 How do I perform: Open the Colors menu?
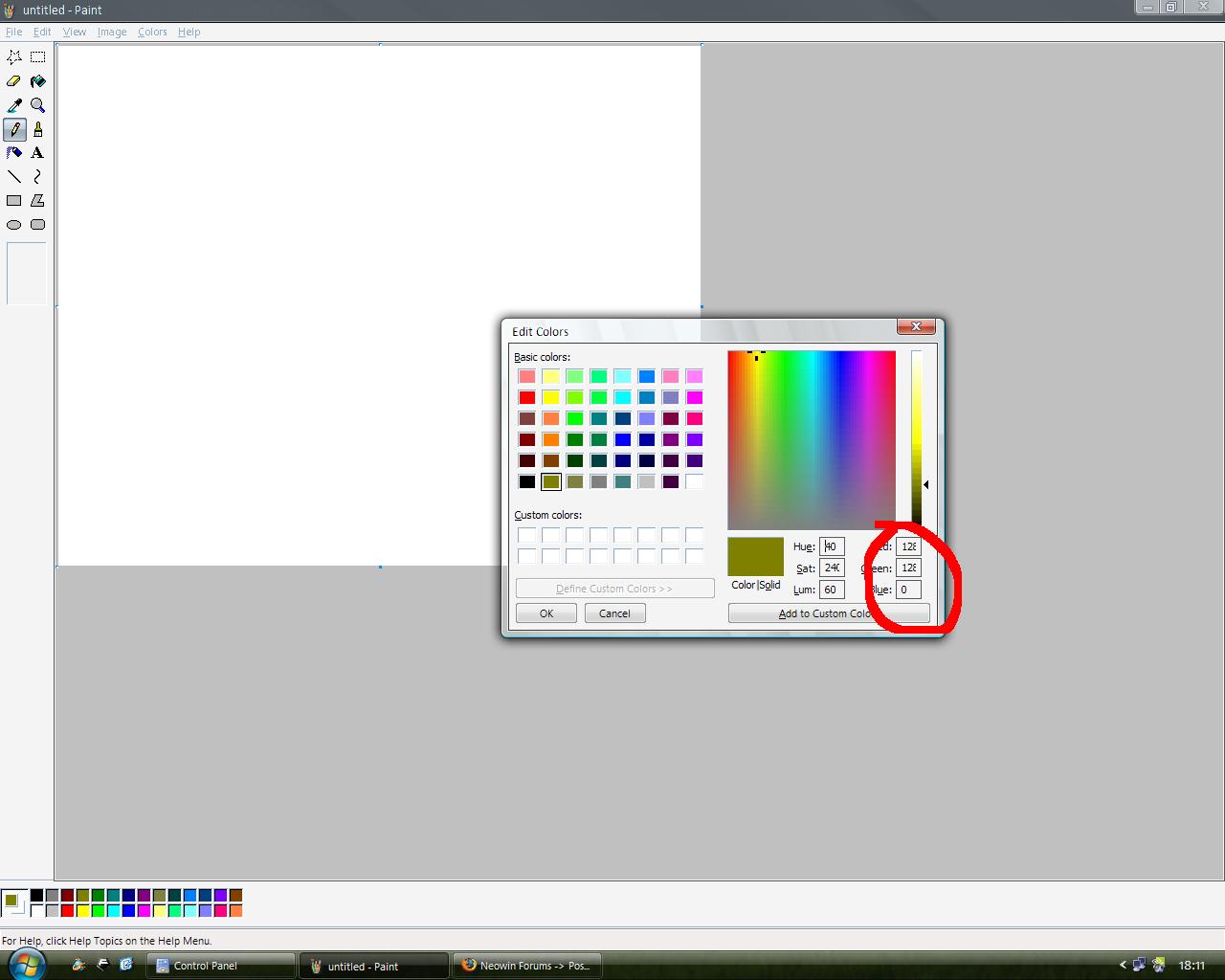click(152, 32)
